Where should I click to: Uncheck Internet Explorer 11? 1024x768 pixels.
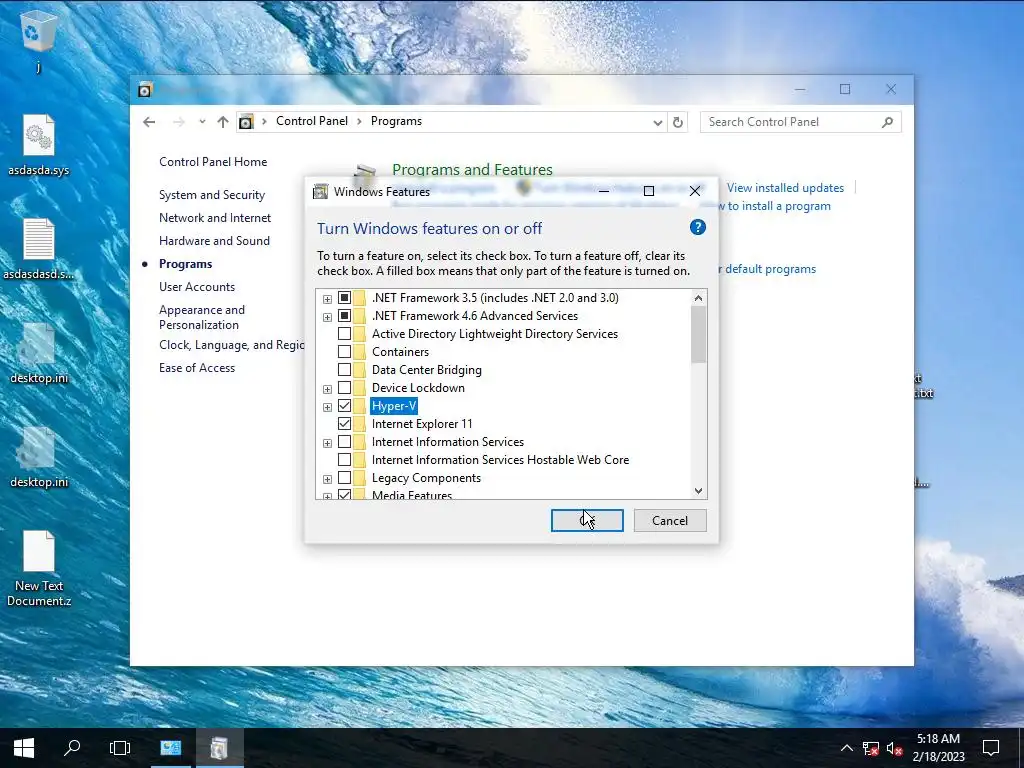click(x=344, y=424)
